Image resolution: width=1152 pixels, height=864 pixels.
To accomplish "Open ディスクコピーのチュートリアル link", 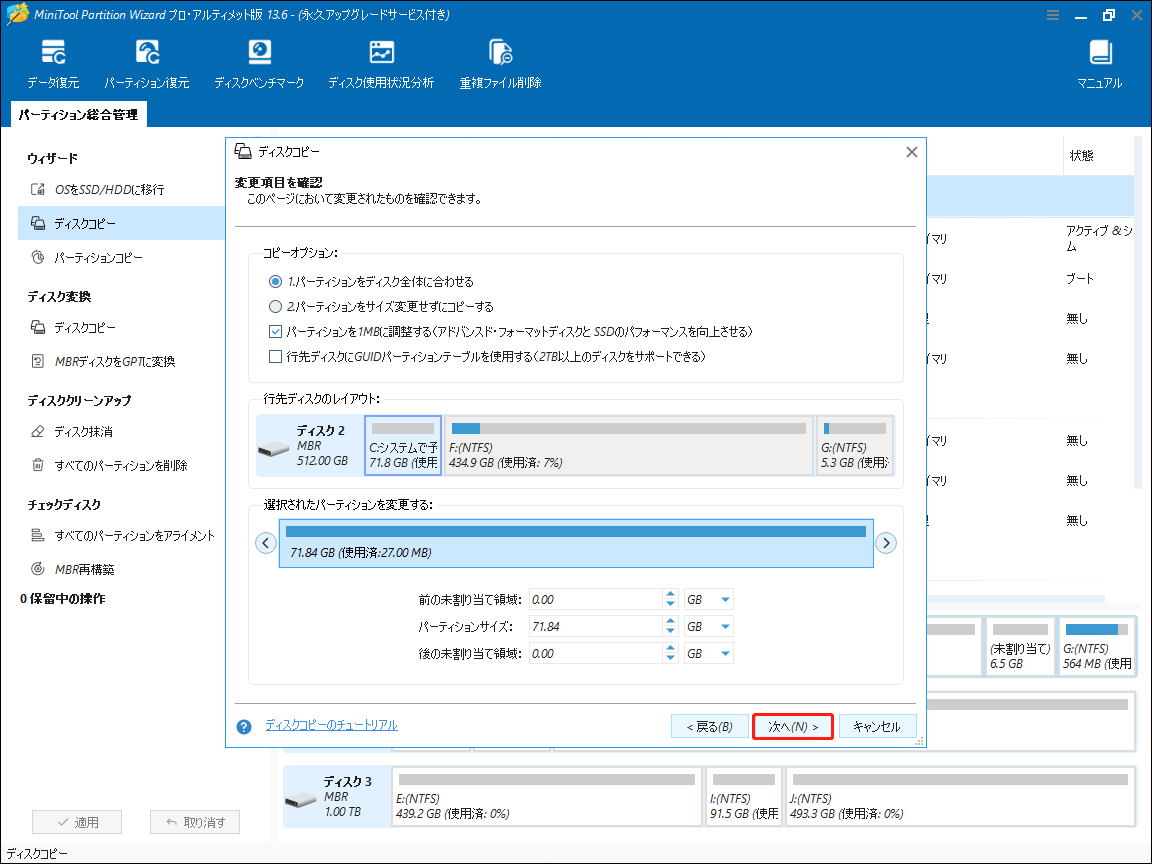I will pos(331,725).
